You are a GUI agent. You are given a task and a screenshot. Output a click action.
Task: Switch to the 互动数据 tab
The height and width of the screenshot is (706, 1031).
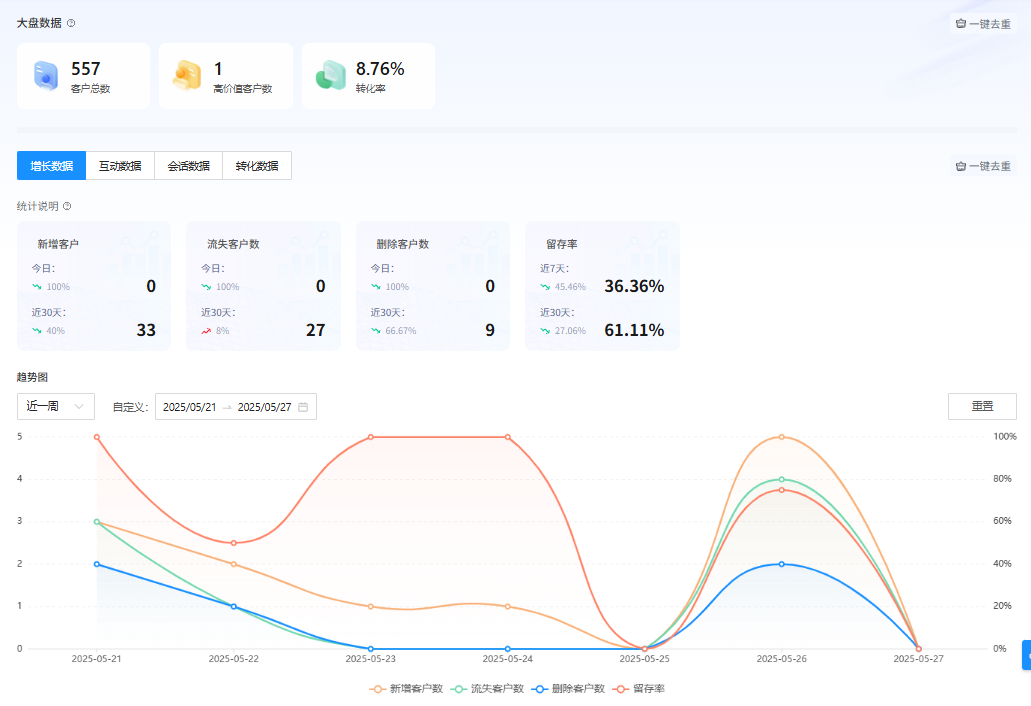click(120, 166)
